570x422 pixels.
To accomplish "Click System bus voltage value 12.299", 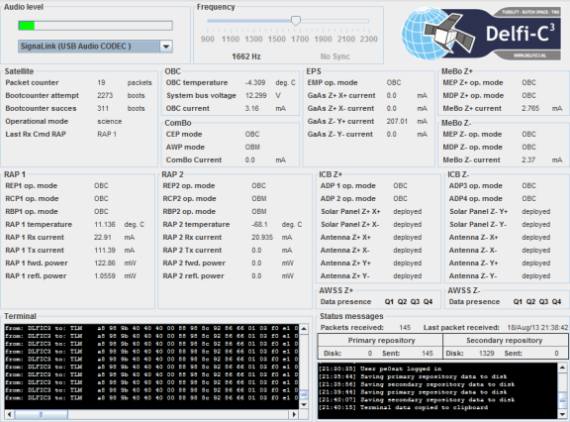I will point(256,95).
